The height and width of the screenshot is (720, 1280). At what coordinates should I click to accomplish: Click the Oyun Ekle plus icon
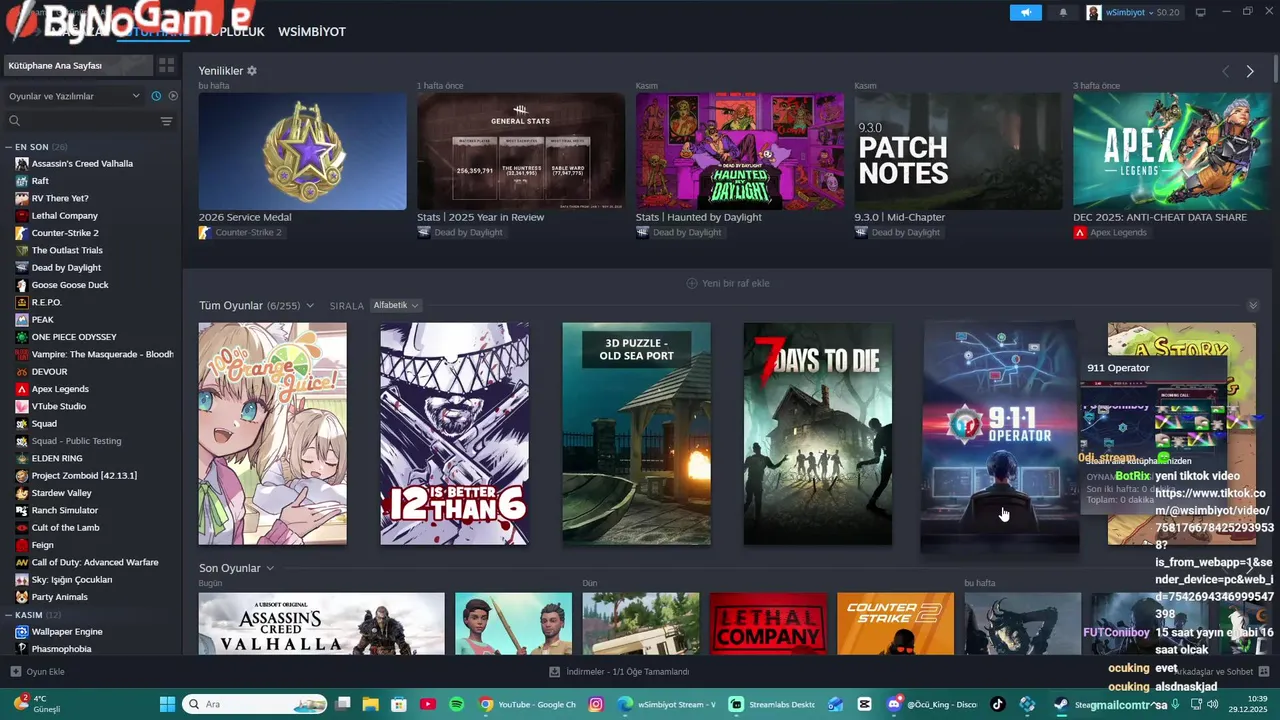[15, 672]
